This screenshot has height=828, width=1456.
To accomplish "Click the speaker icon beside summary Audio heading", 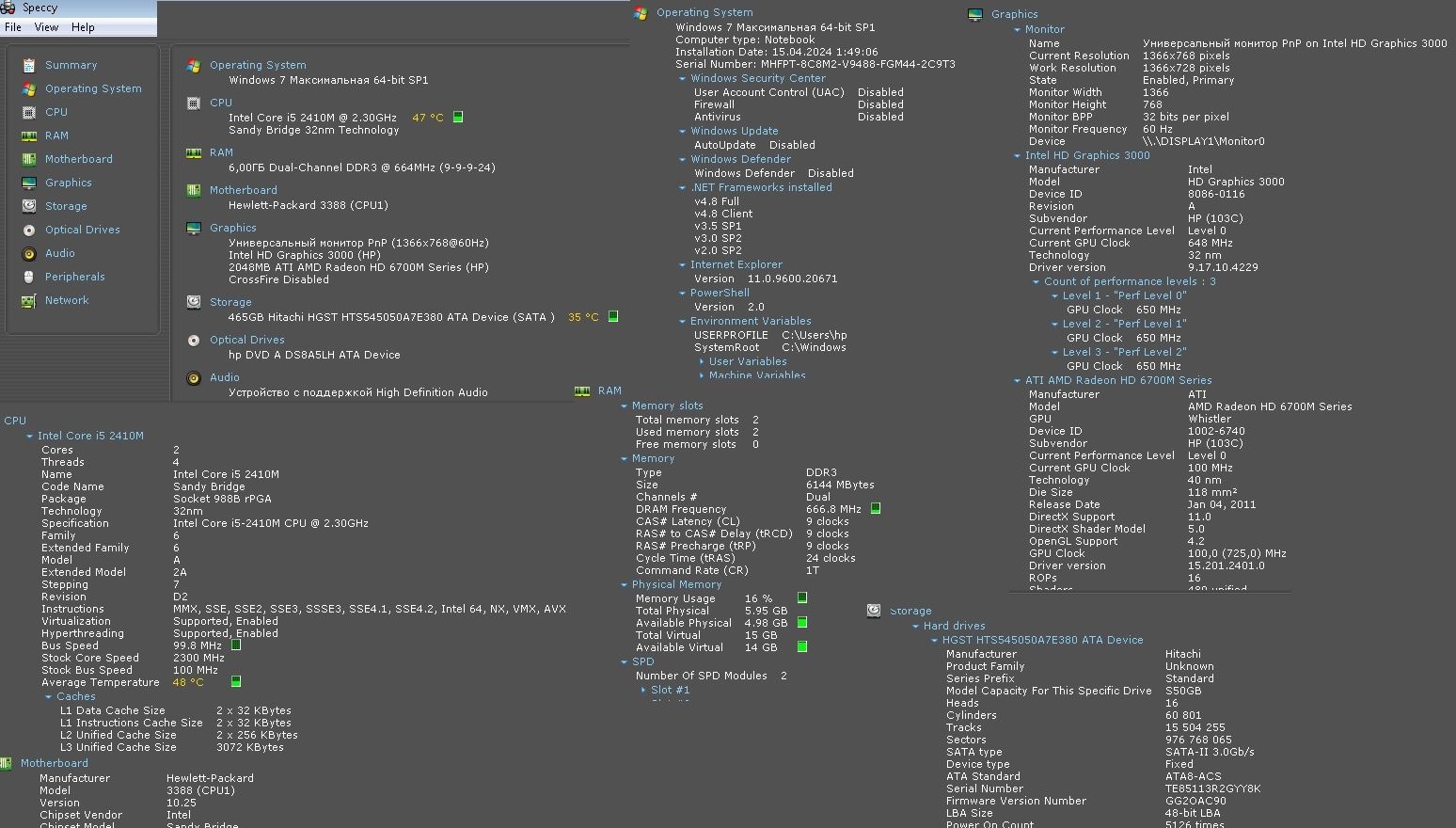I will pyautogui.click(x=194, y=377).
